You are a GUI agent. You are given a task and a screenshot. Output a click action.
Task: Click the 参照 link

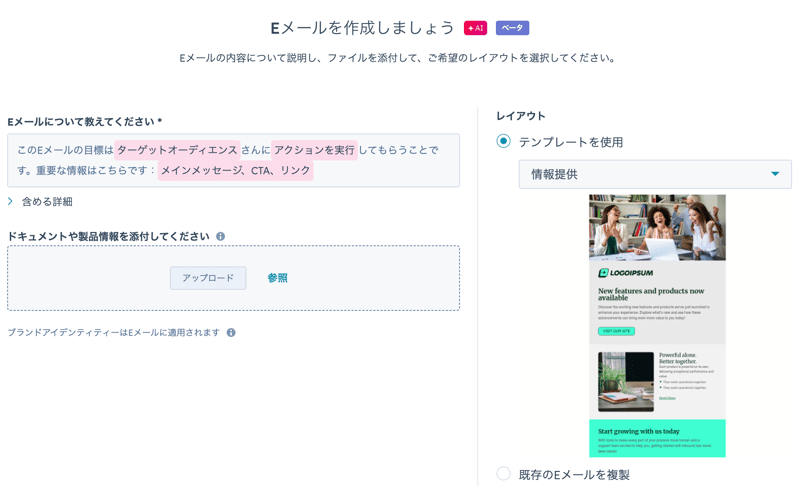pyautogui.click(x=277, y=278)
